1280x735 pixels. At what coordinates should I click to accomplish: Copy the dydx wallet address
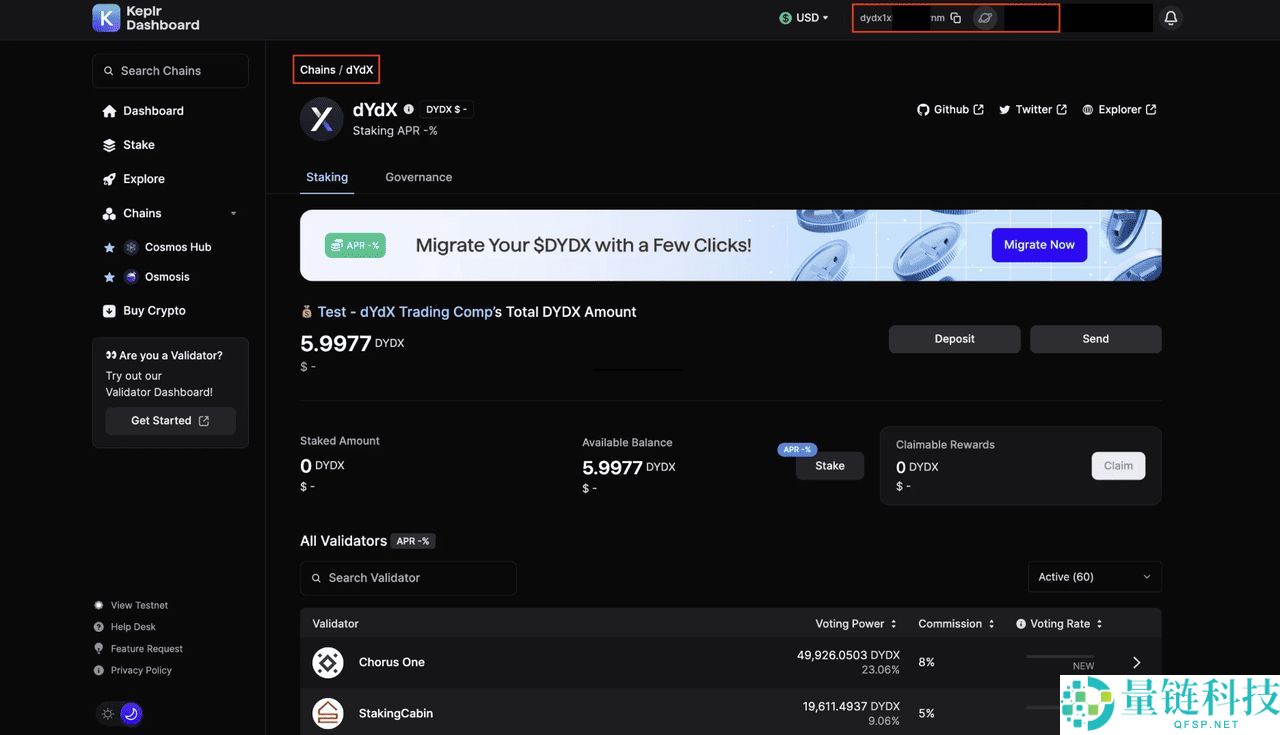[956, 18]
